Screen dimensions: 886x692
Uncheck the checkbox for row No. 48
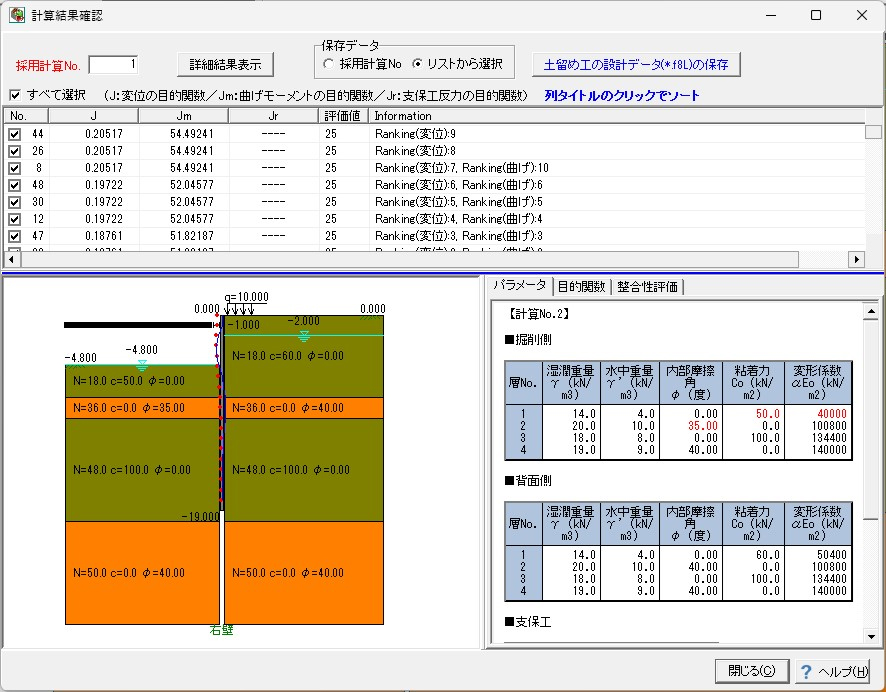pyautogui.click(x=15, y=185)
